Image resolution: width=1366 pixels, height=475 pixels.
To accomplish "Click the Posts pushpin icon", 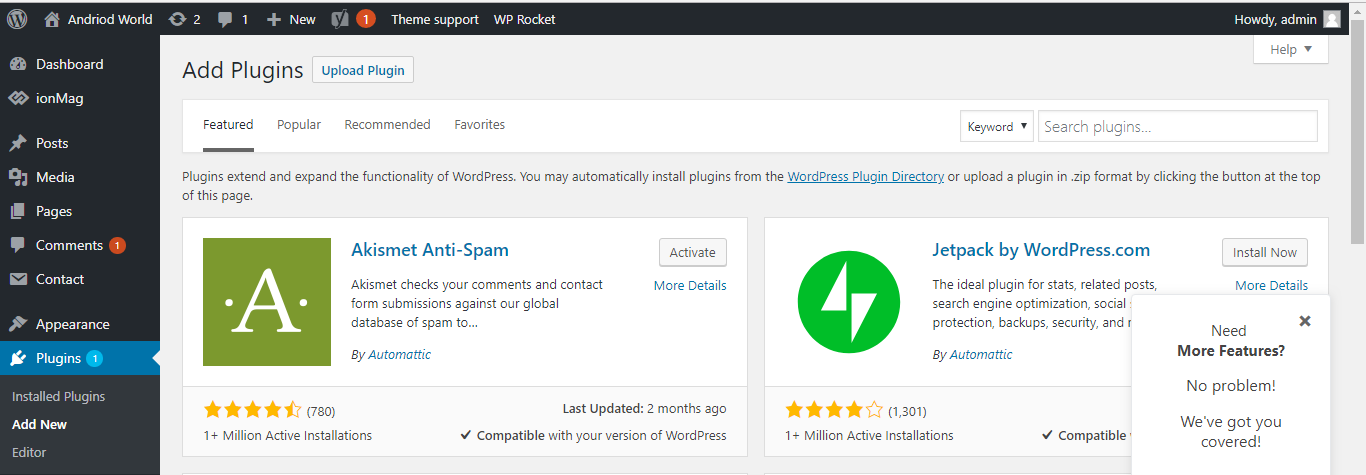I will click(x=18, y=143).
